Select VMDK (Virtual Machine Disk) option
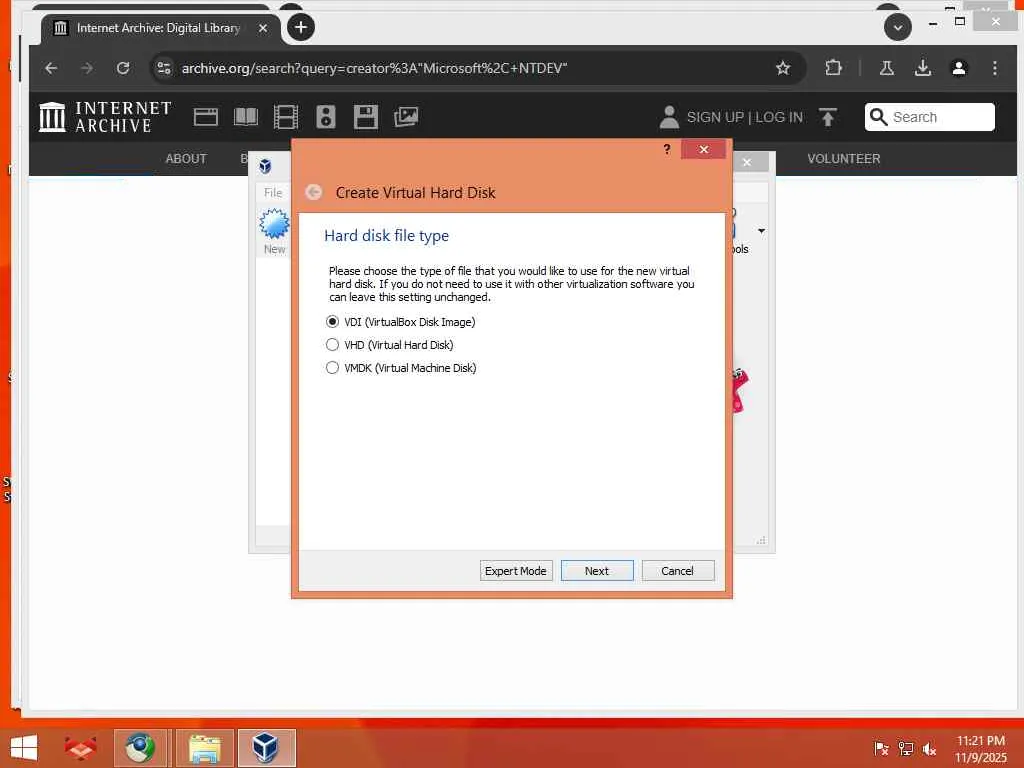 [x=401, y=368]
